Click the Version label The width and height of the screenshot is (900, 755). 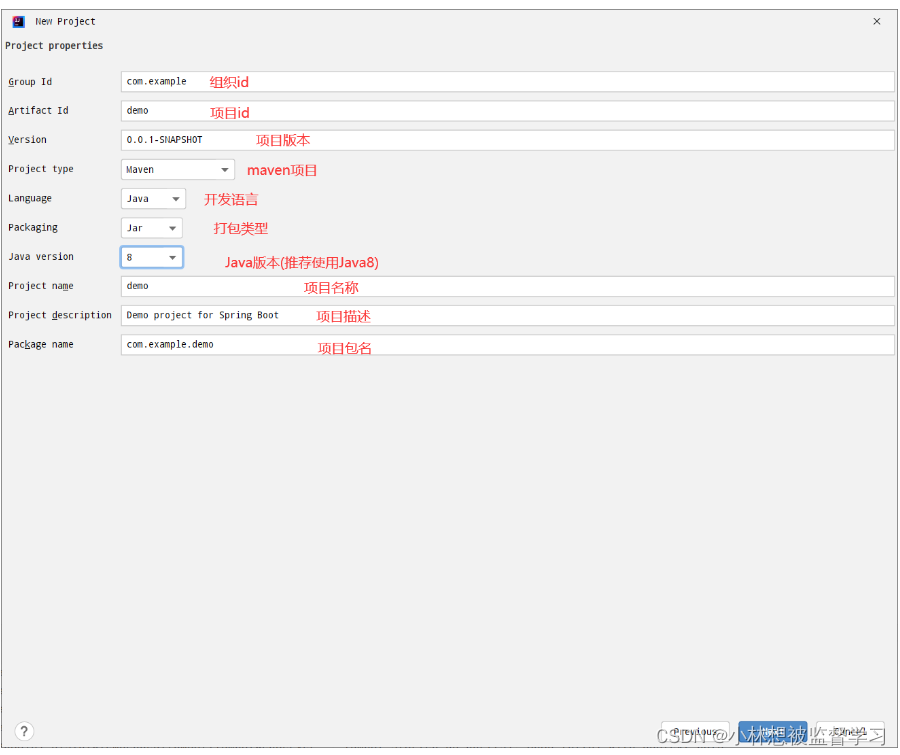[27, 140]
